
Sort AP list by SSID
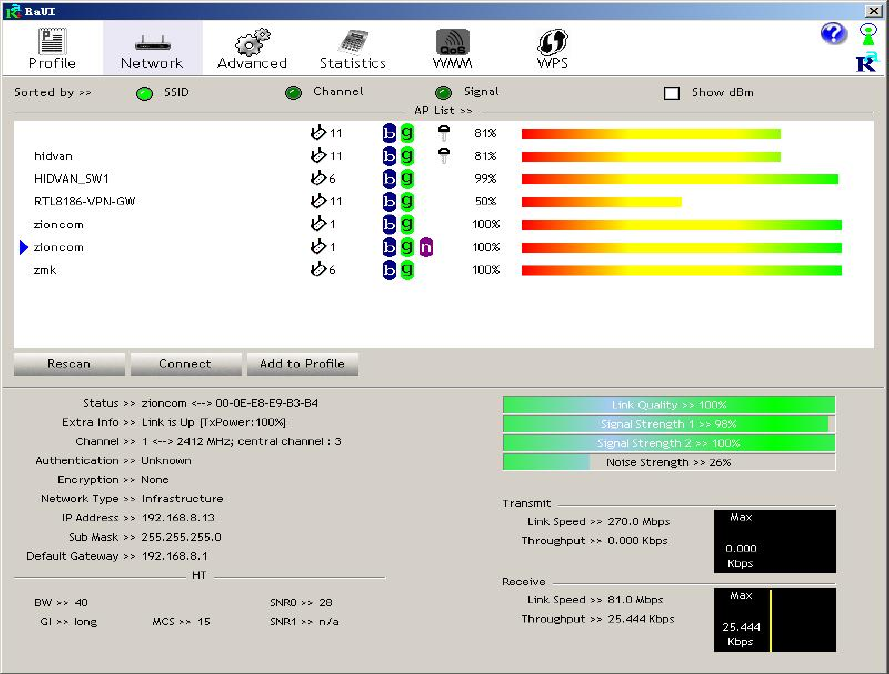[x=144, y=93]
